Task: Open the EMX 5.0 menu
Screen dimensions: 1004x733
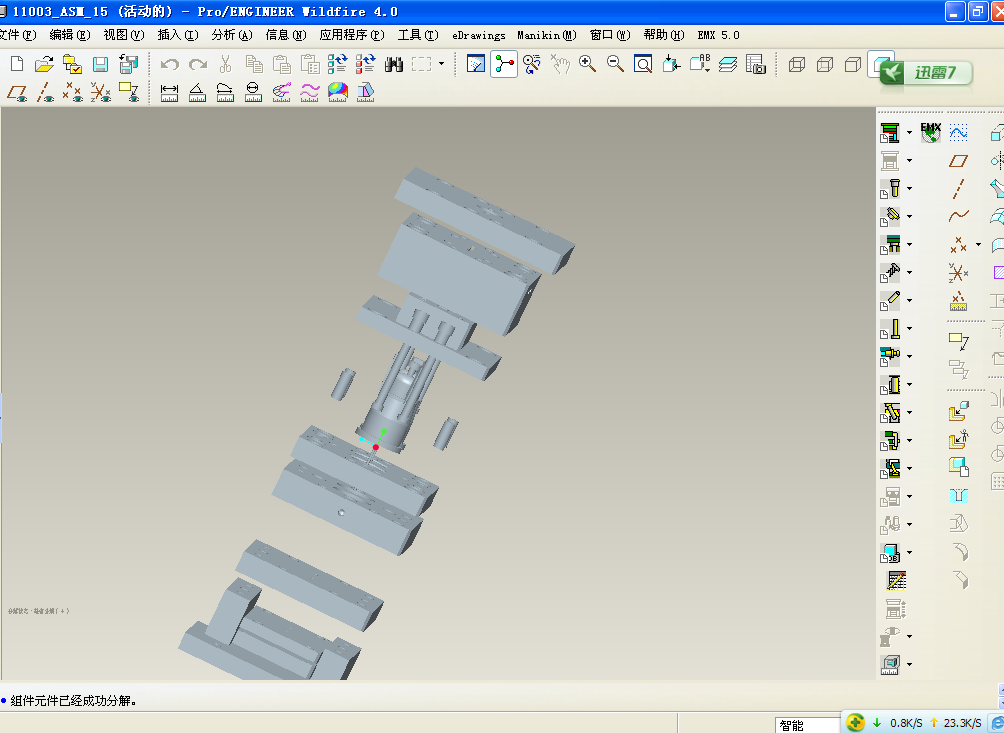Action: click(718, 35)
